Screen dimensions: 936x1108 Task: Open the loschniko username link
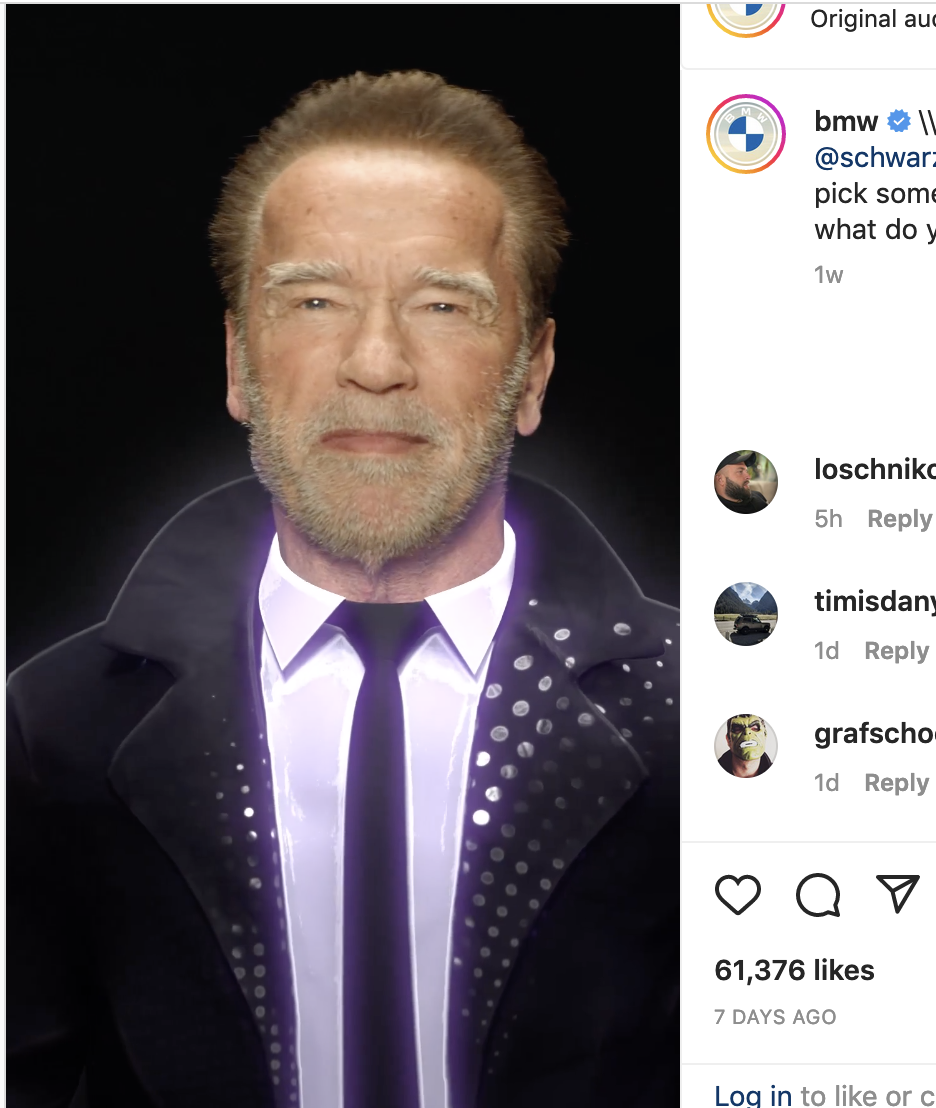[875, 469]
